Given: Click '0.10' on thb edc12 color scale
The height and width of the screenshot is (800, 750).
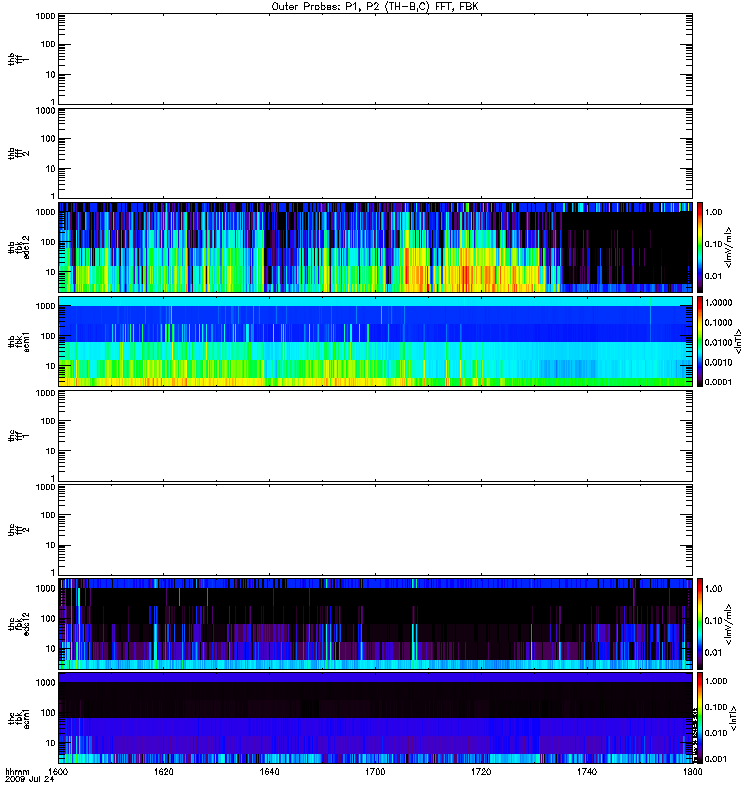Looking at the screenshot, I should tap(713, 244).
